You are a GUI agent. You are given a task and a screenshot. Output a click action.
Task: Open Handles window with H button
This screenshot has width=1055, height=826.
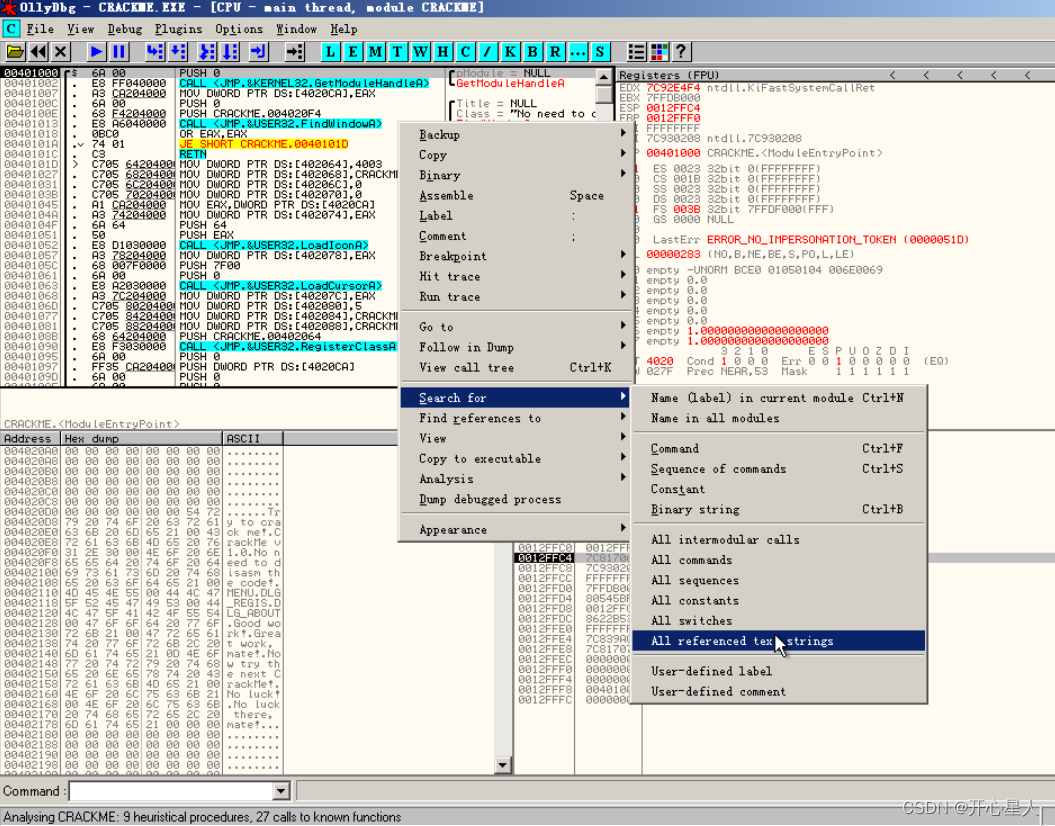443,52
